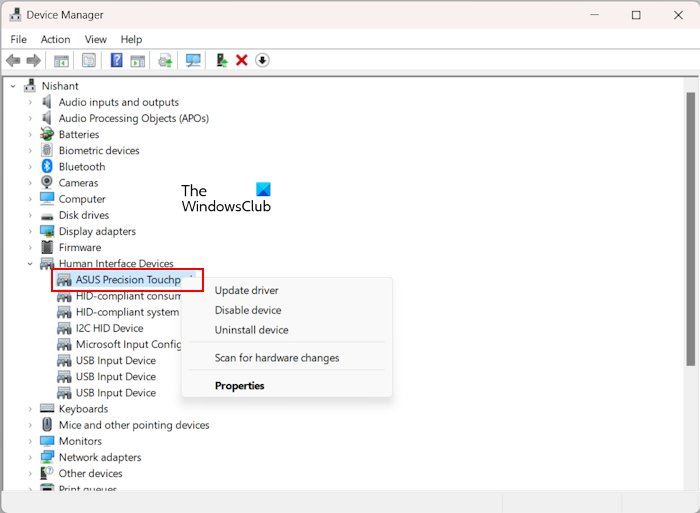
Task: Click the Show/Hide Console Tree toolbar icon
Action: click(61, 60)
